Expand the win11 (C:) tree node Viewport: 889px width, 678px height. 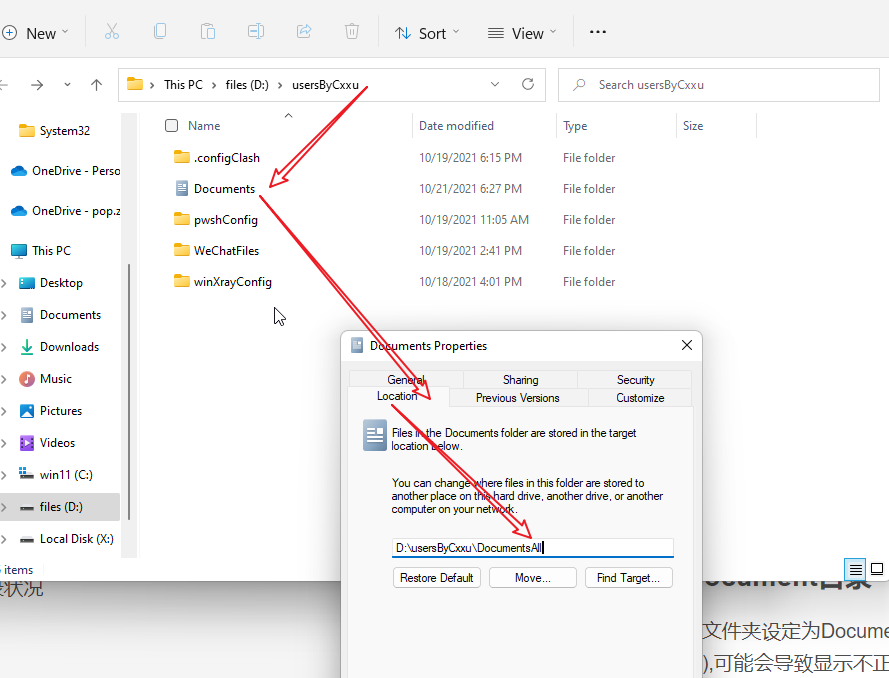[4, 475]
